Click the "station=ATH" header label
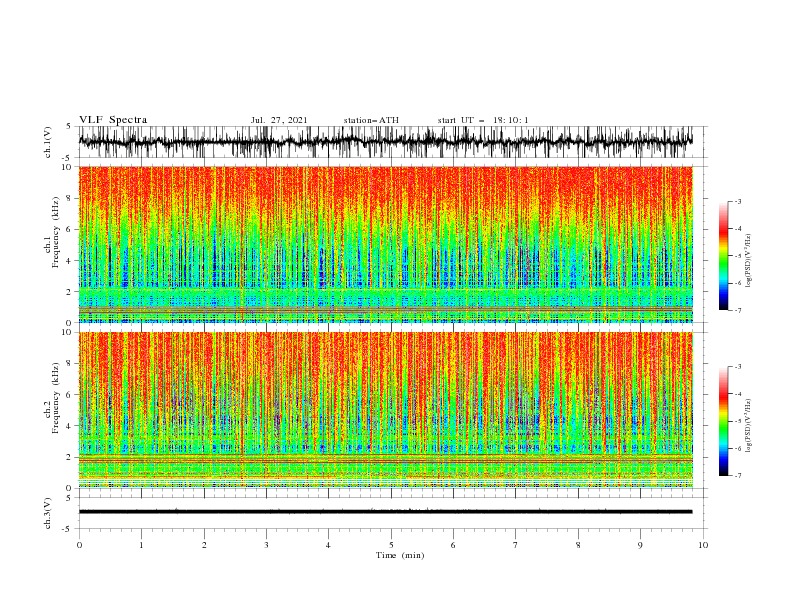Image resolution: width=792 pixels, height=612 pixels. [x=371, y=120]
